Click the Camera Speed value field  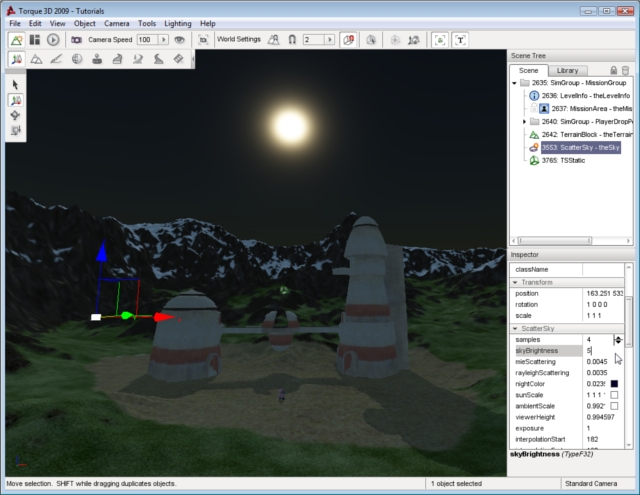pyautogui.click(x=145, y=40)
